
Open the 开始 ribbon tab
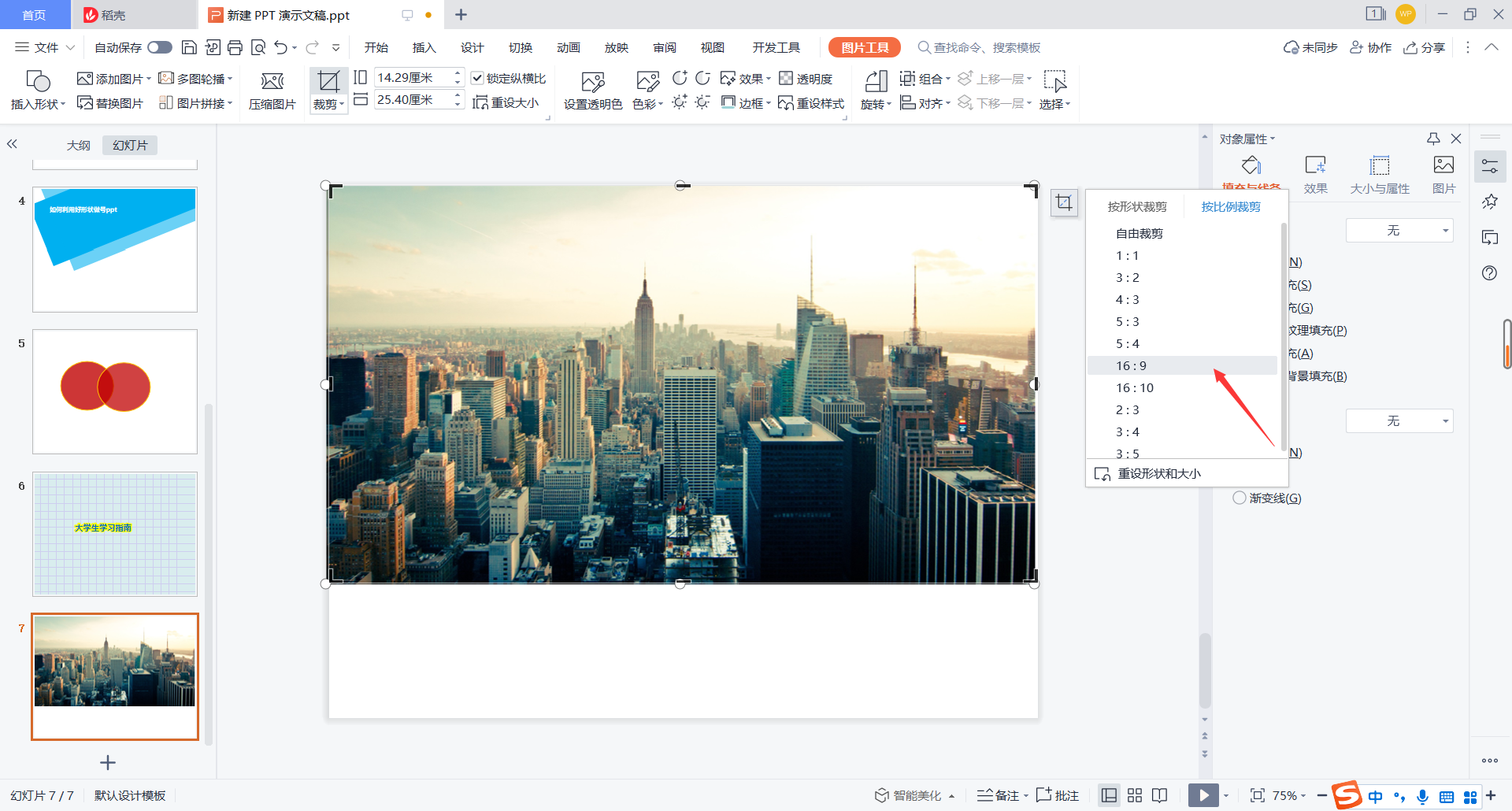376,47
